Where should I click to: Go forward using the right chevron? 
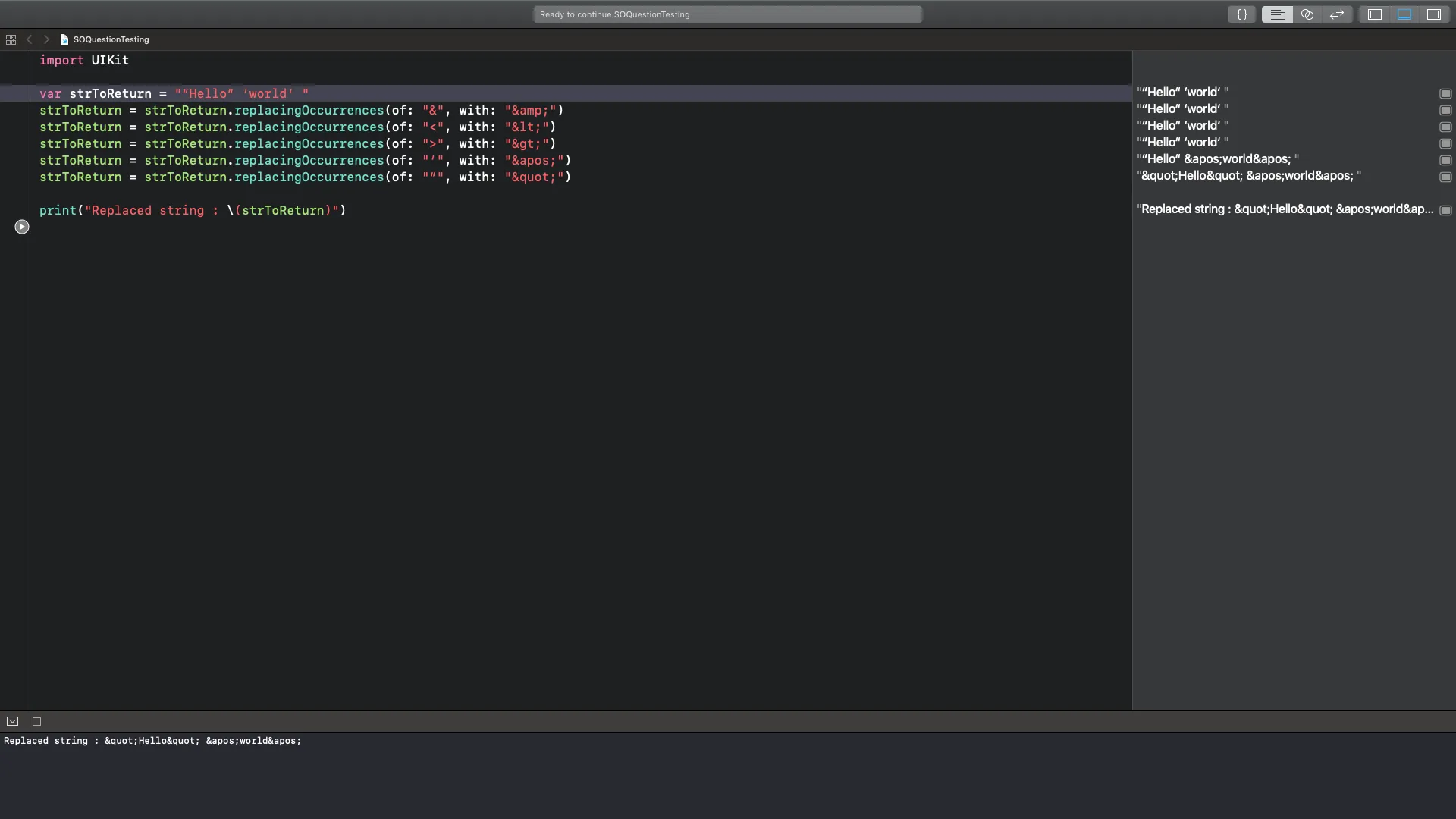46,39
